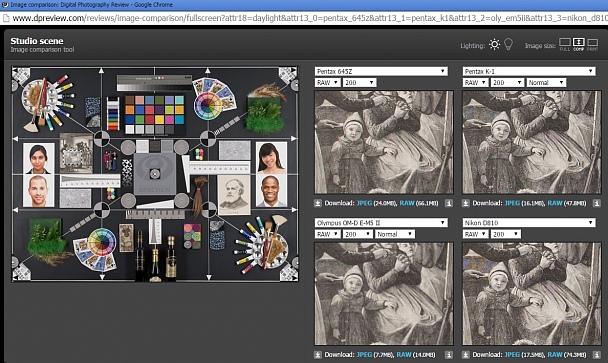Open the Pentax 645Z camera dropdown
This screenshot has height=363, width=608.
click(381, 71)
